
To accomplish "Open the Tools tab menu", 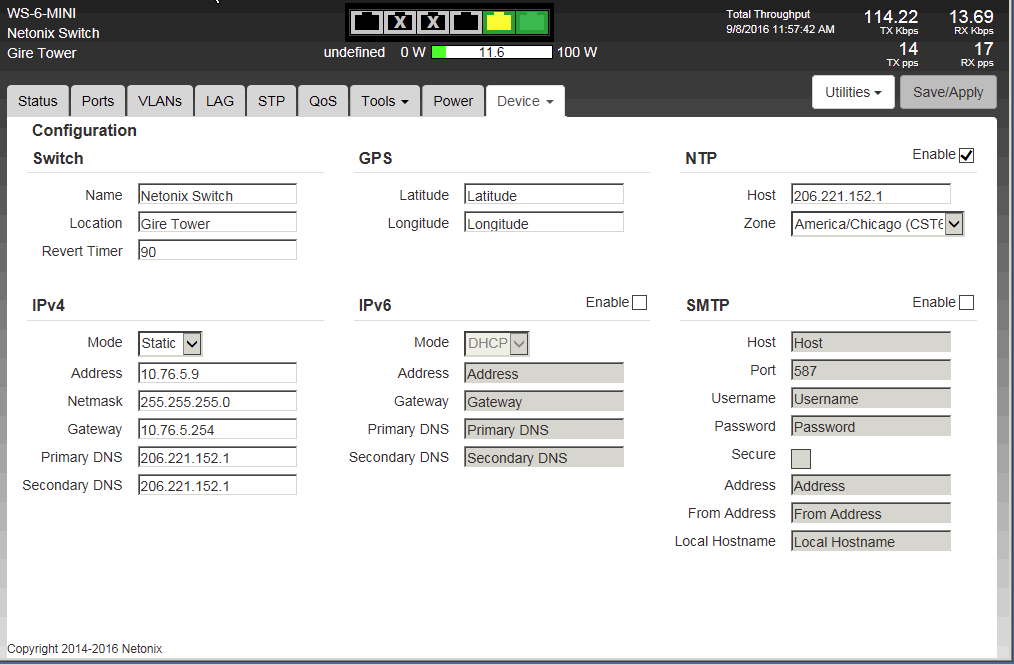I will (384, 101).
